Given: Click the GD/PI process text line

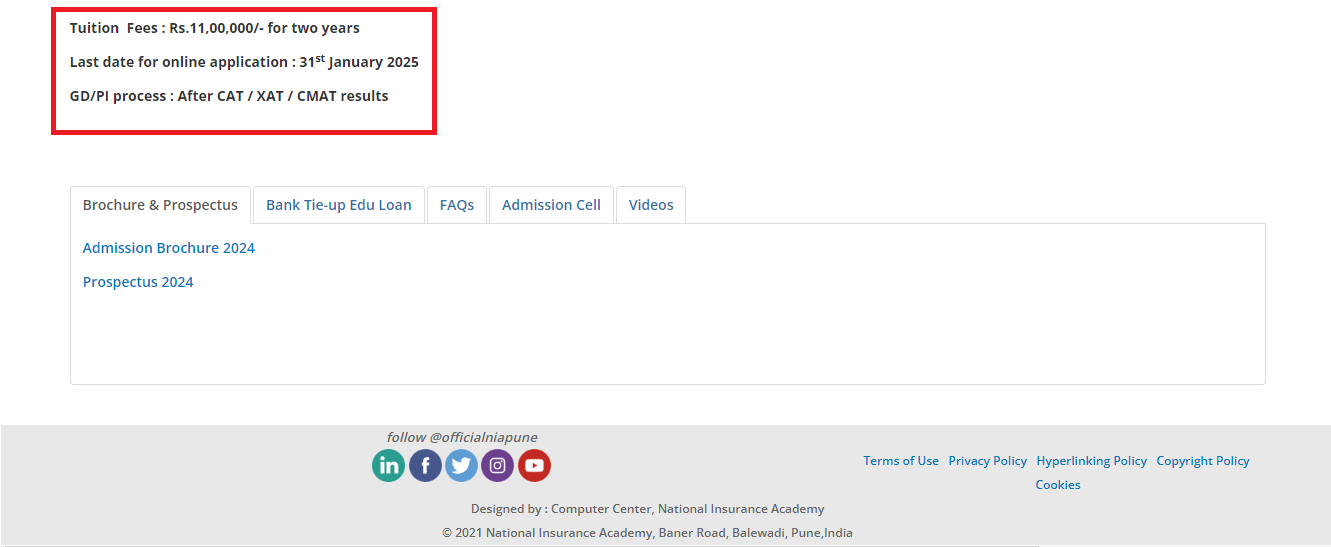Looking at the screenshot, I should point(229,96).
